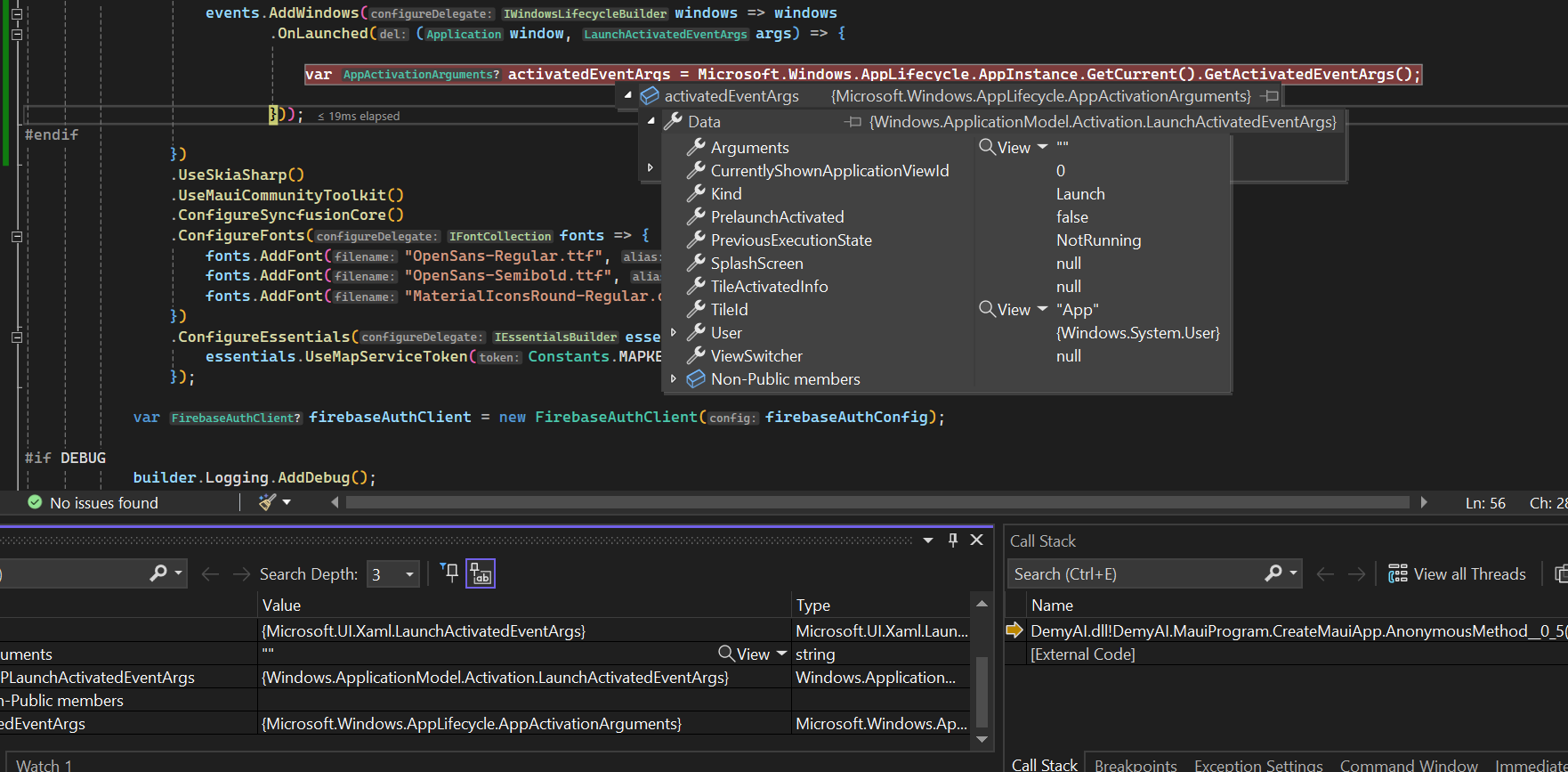The image size is (1568, 772).
Task: Click the No issues found status indicator
Action: pyautogui.click(x=93, y=503)
